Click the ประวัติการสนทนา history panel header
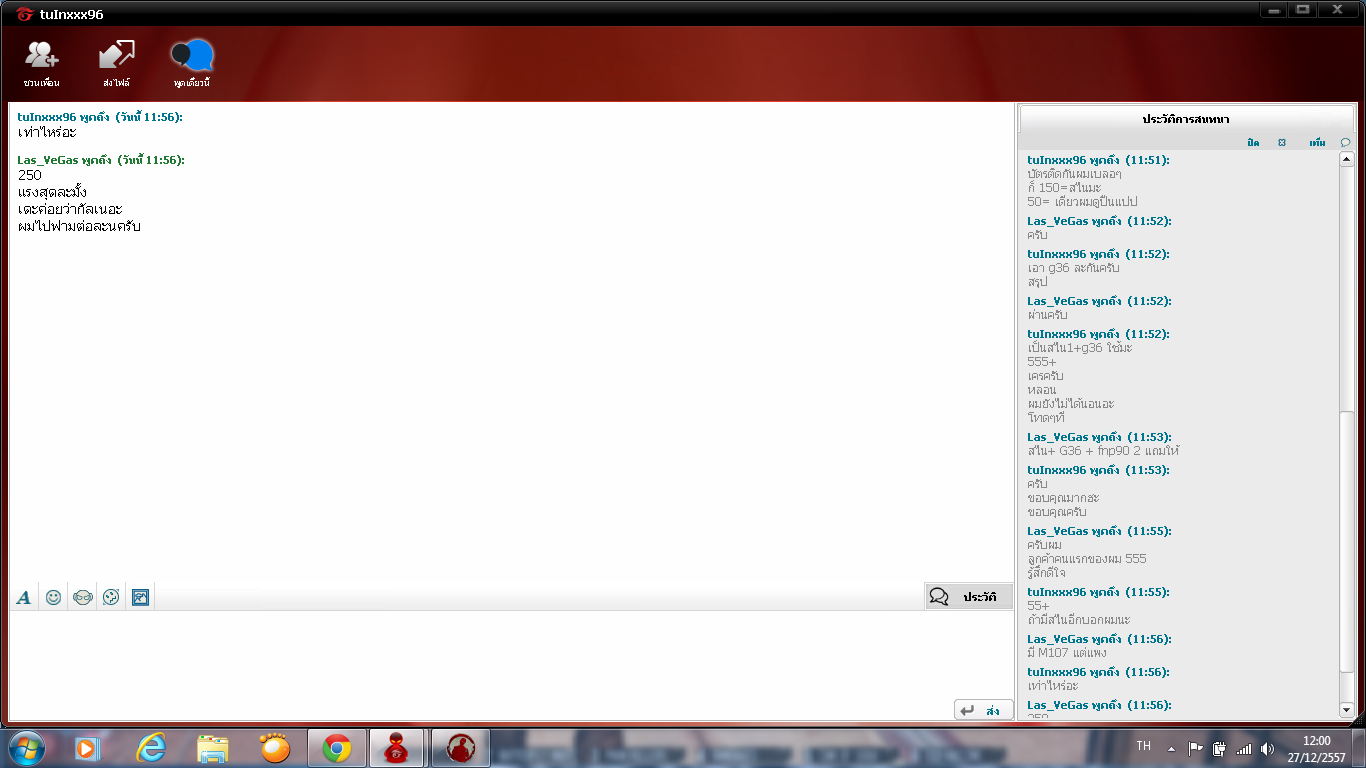This screenshot has width=1366, height=768. click(x=1186, y=119)
